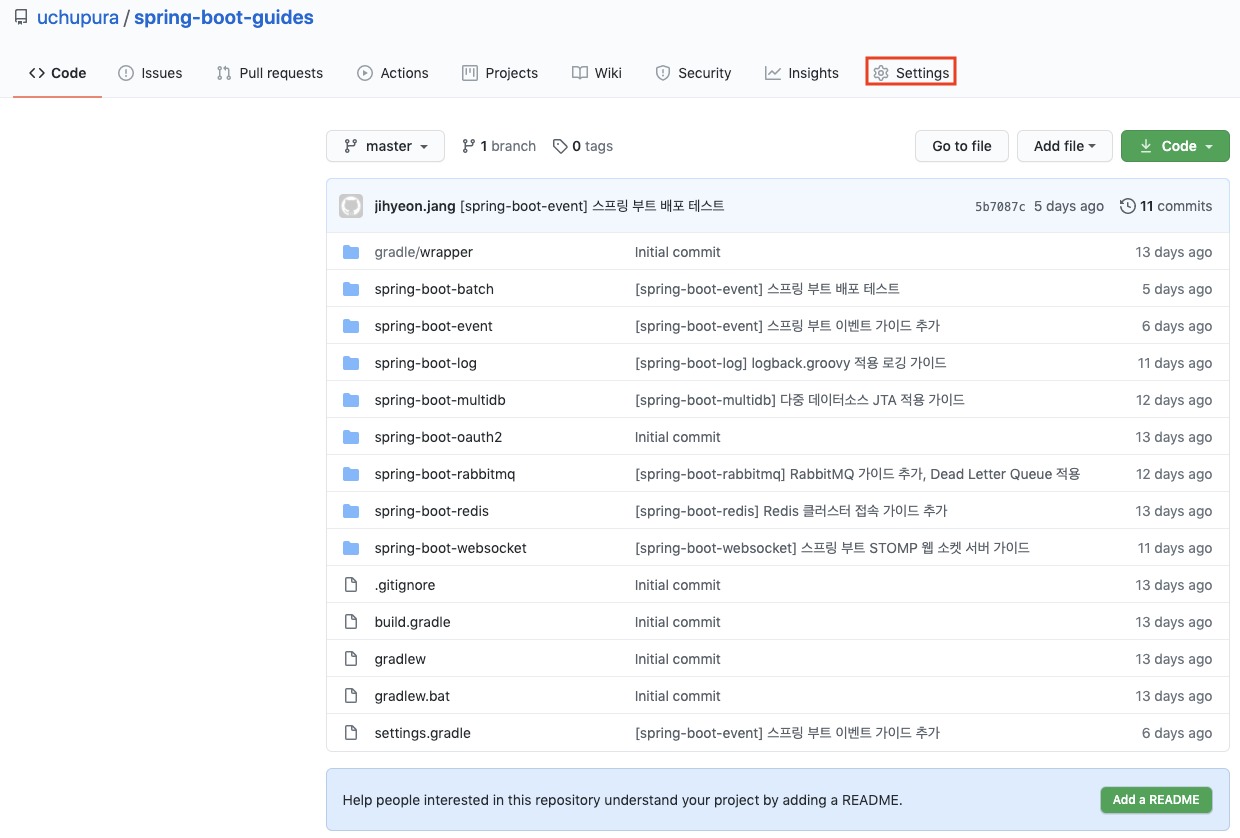Open the spring-boot-redis folder
This screenshot has width=1240, height=838.
pyautogui.click(x=432, y=511)
